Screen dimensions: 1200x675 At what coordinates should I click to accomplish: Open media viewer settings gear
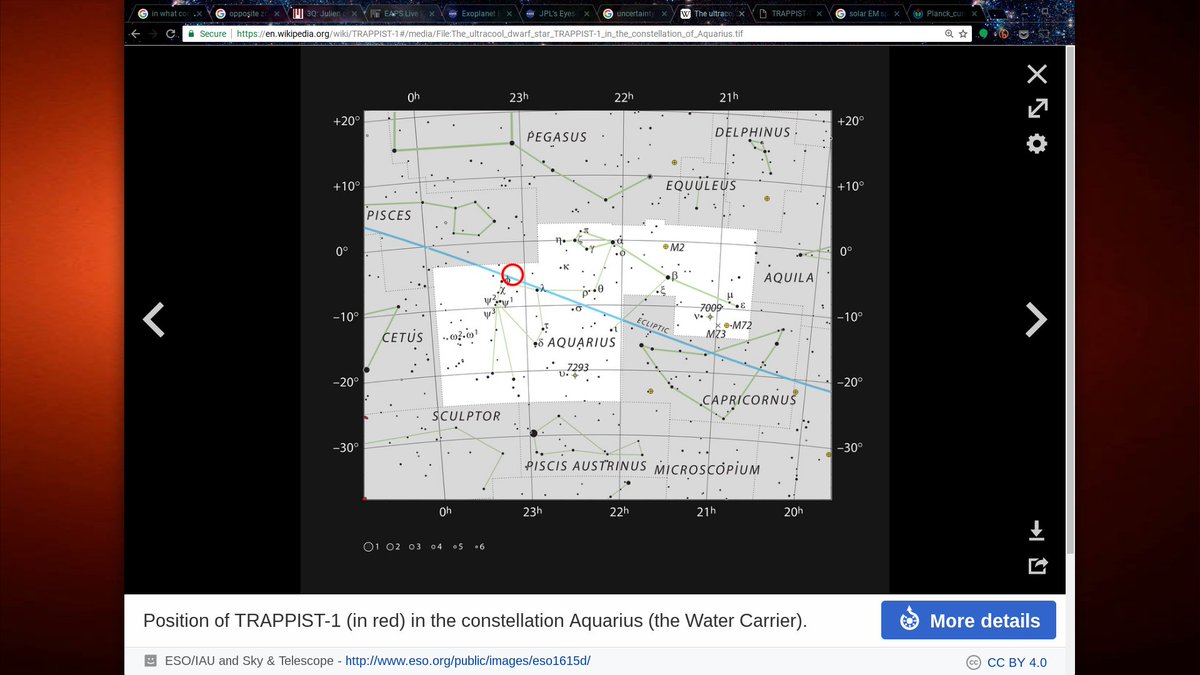click(1037, 144)
